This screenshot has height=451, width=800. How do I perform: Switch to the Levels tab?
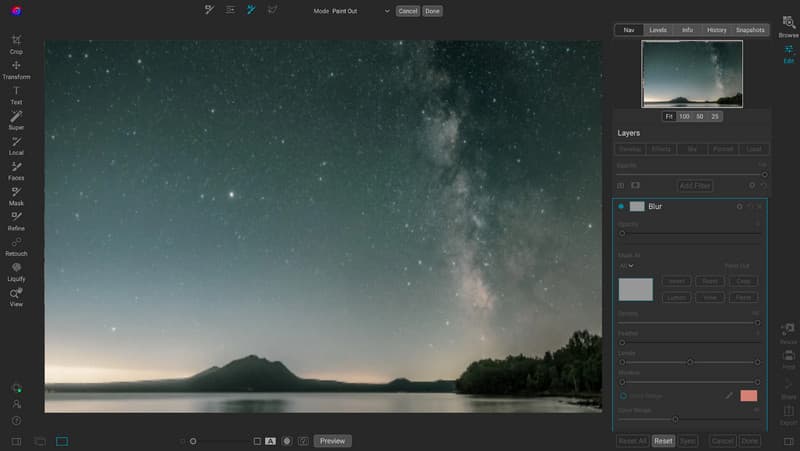coord(658,30)
